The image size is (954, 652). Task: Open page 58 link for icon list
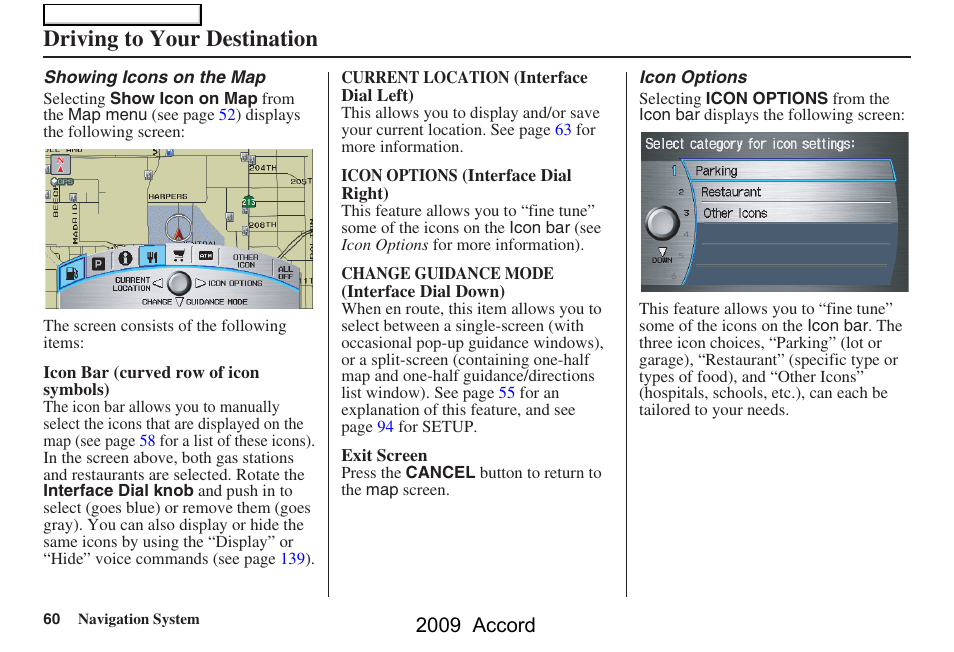click(x=147, y=441)
